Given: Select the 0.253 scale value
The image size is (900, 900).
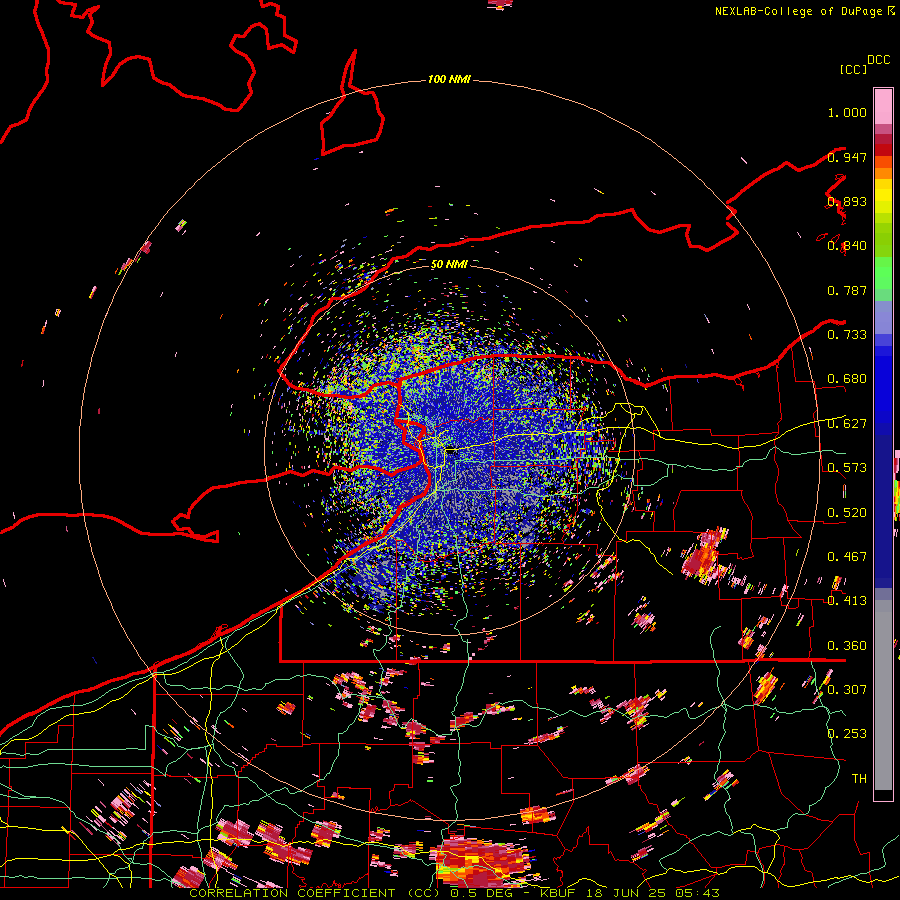Looking at the screenshot, I should [x=847, y=734].
